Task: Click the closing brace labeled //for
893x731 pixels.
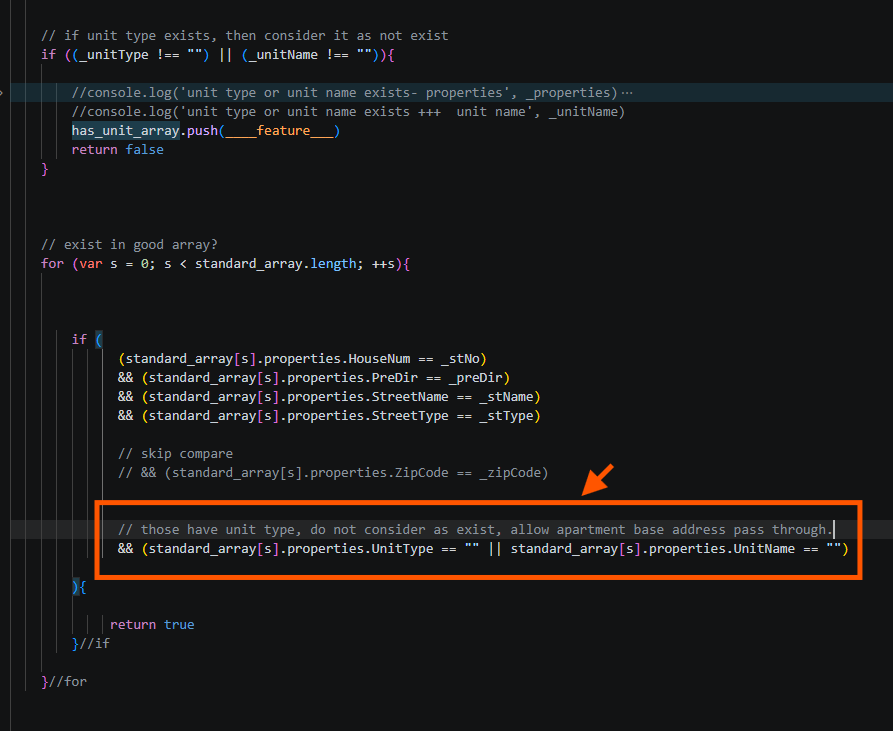Action: pos(64,681)
